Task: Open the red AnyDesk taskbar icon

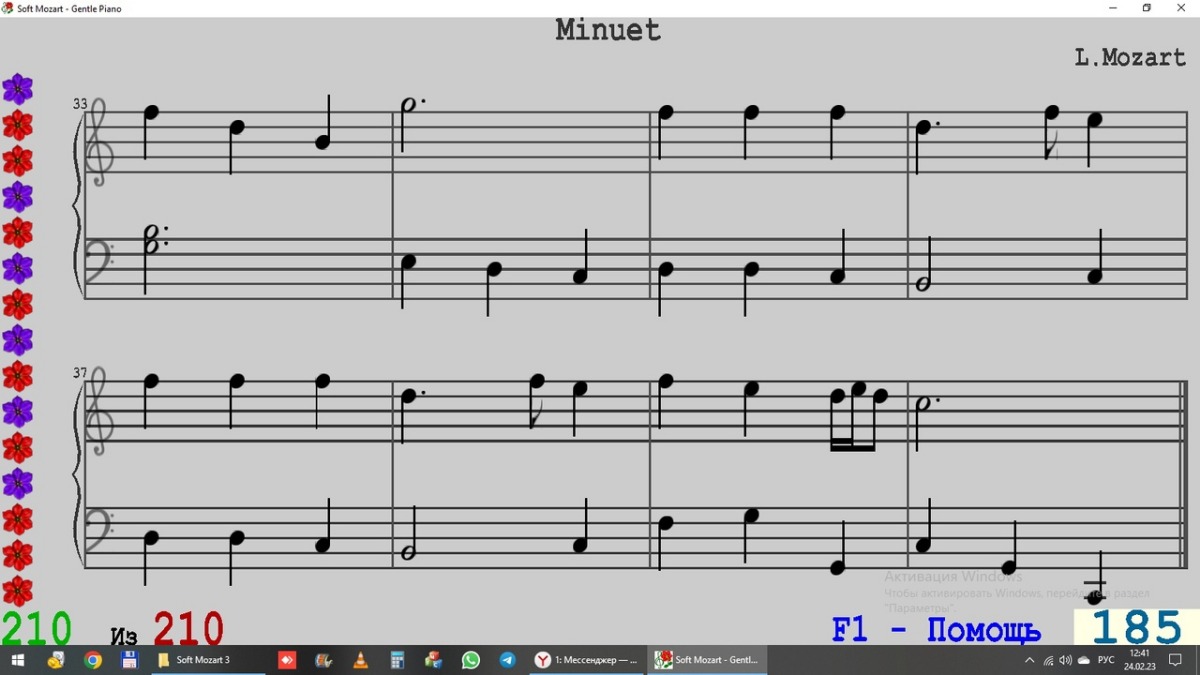Action: tap(287, 660)
